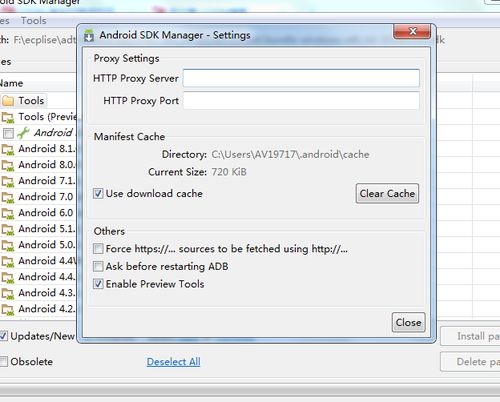Enable Force https sources fetched using http
Viewport: 500px width, 402px height.
click(x=98, y=248)
